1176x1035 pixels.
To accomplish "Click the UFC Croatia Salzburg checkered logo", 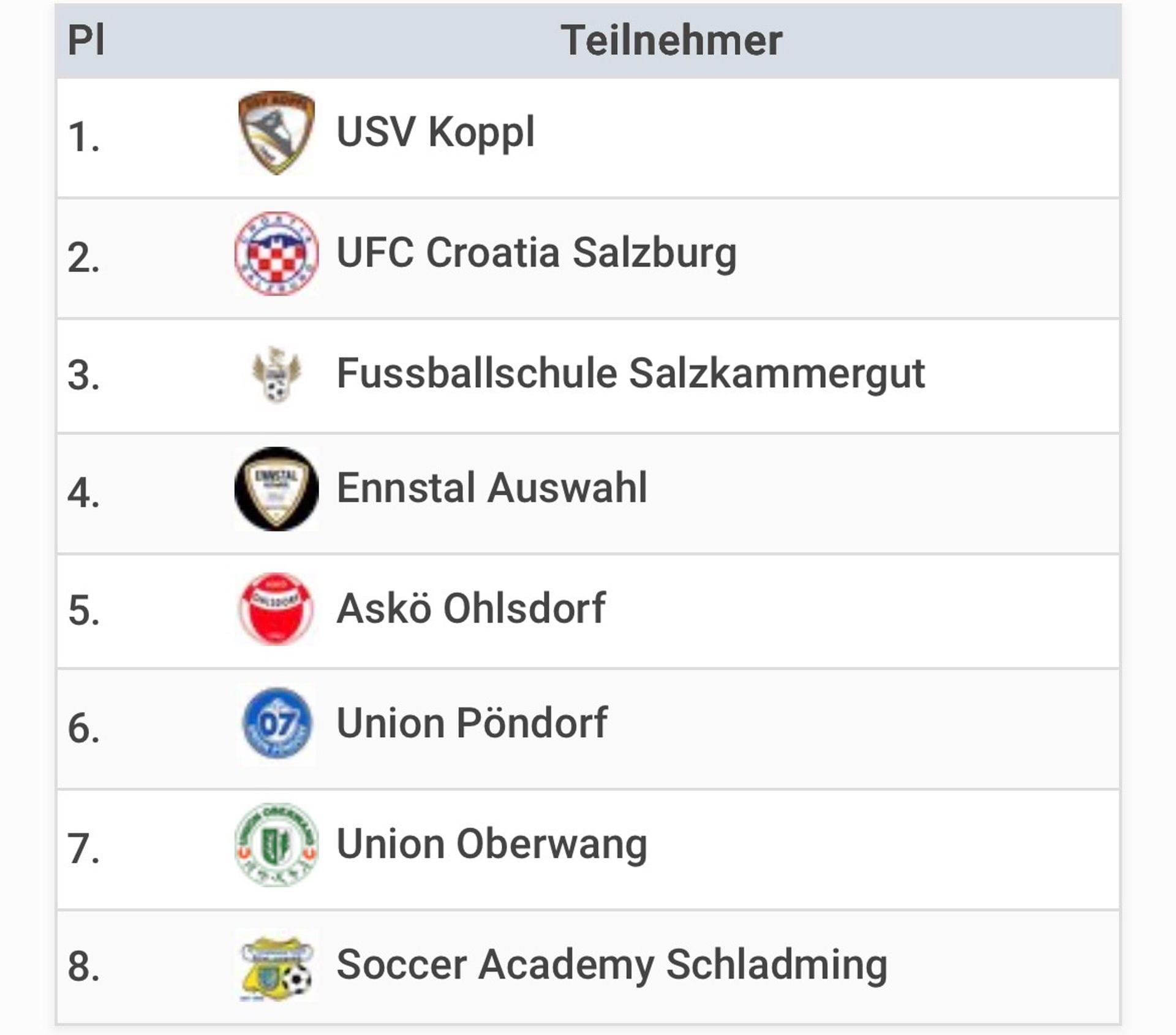I will click(x=276, y=254).
